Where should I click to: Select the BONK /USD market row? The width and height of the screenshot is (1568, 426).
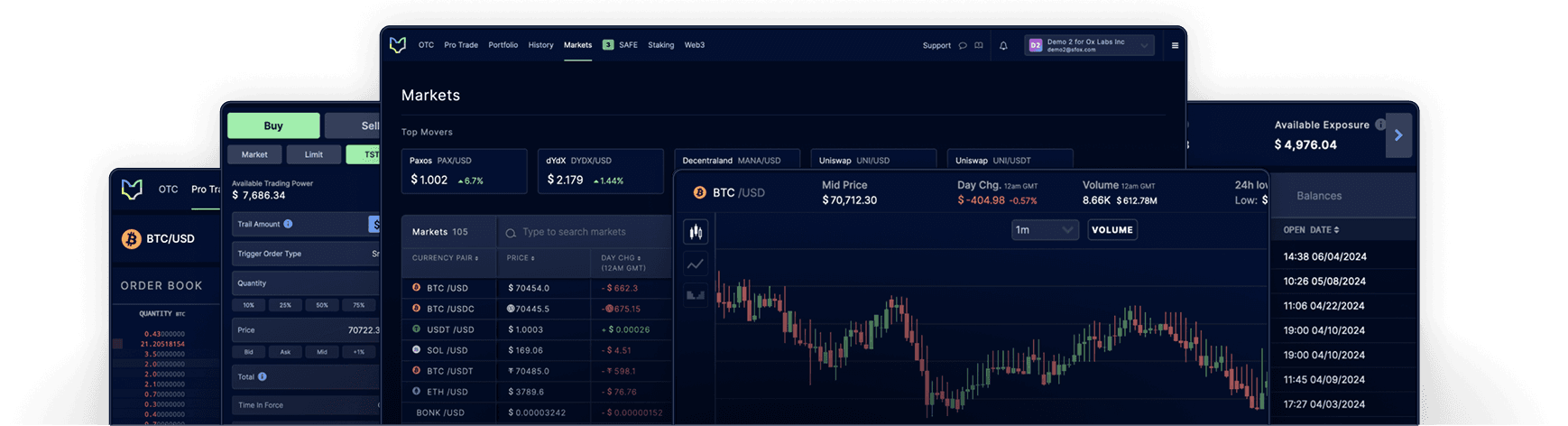537,412
